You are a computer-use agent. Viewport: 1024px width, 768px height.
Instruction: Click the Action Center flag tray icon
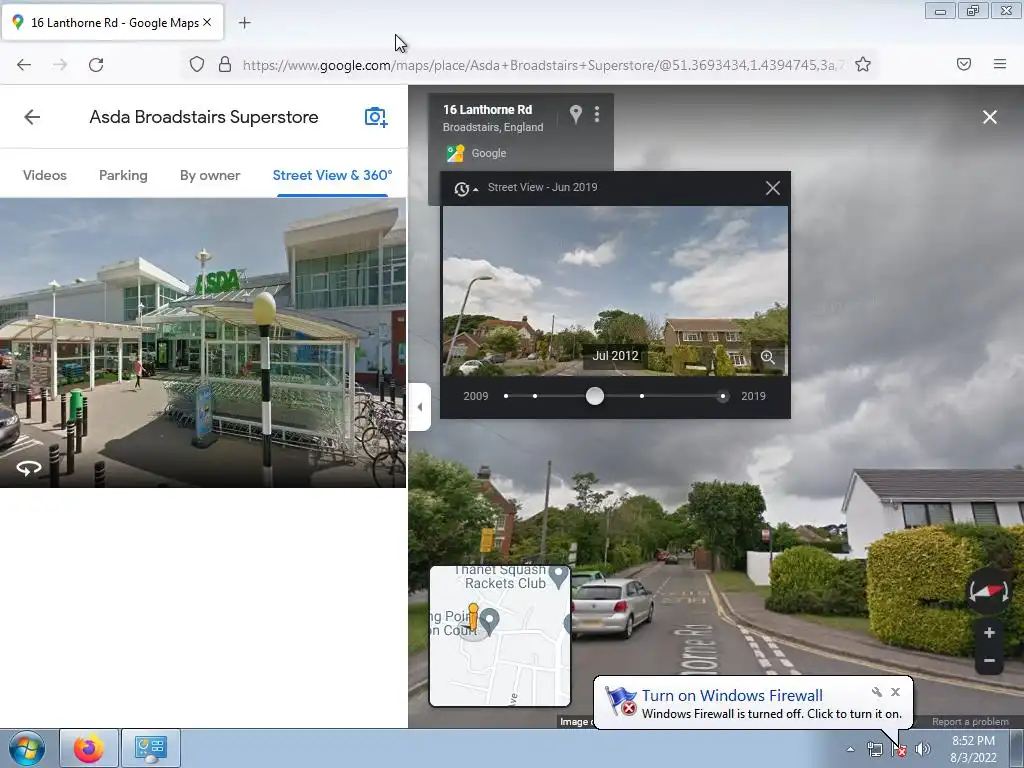pos(899,749)
